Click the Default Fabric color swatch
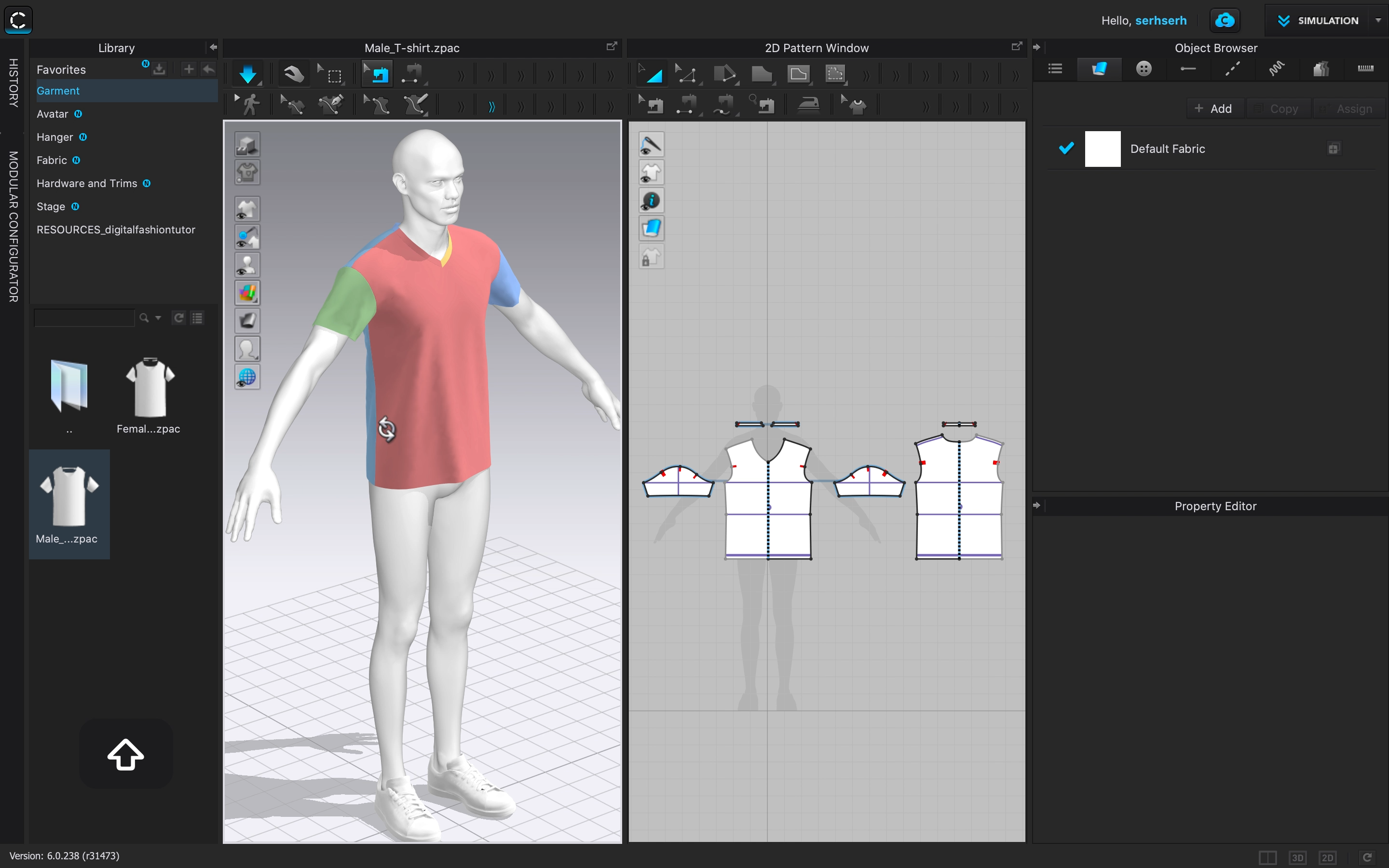Viewport: 1389px width, 868px height. [x=1102, y=148]
